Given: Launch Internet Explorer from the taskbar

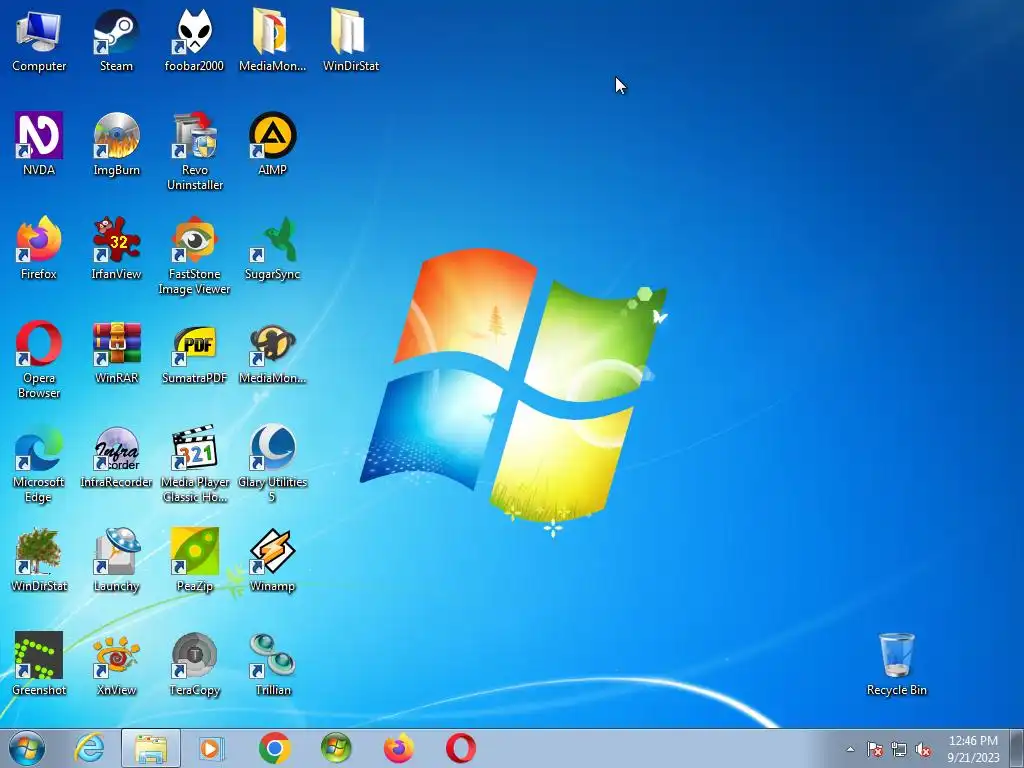Looking at the screenshot, I should 89,748.
